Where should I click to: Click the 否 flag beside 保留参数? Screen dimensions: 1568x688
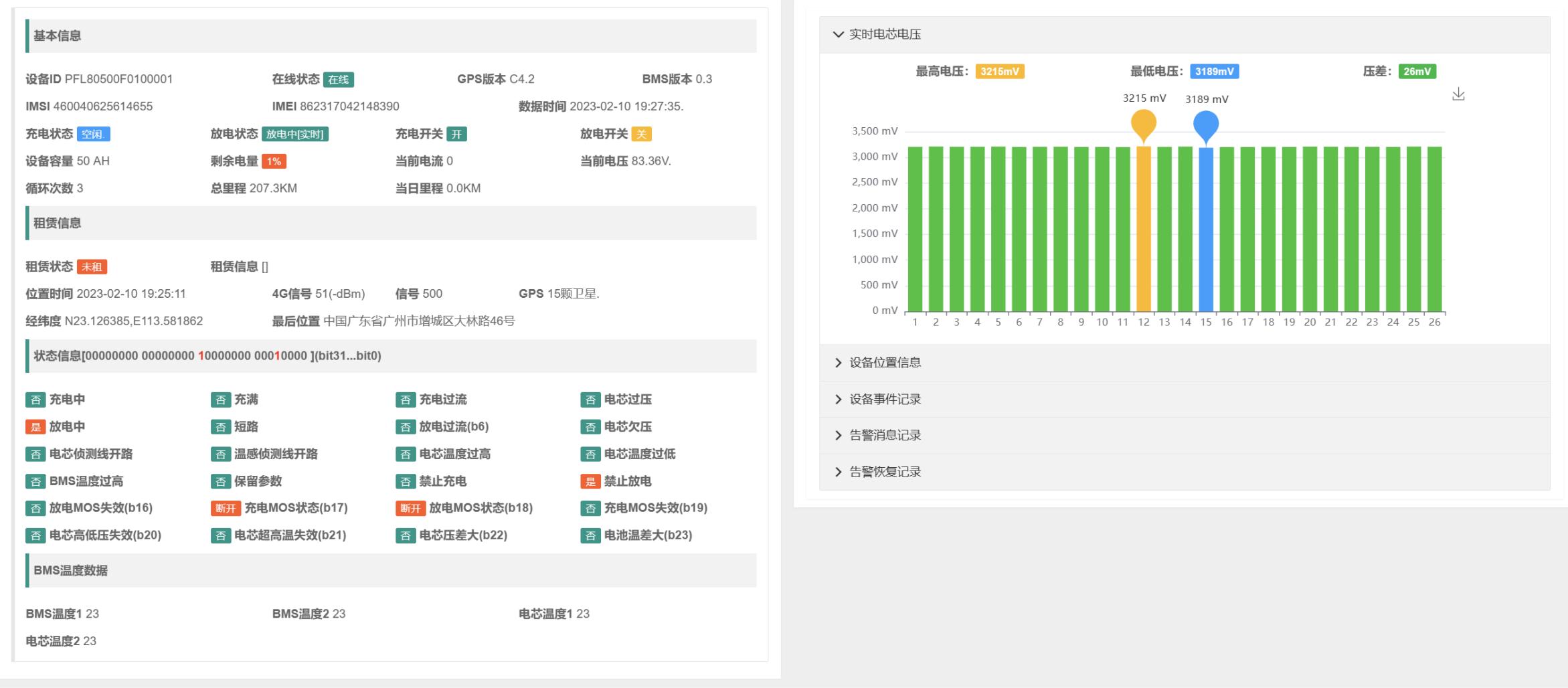pyautogui.click(x=221, y=481)
